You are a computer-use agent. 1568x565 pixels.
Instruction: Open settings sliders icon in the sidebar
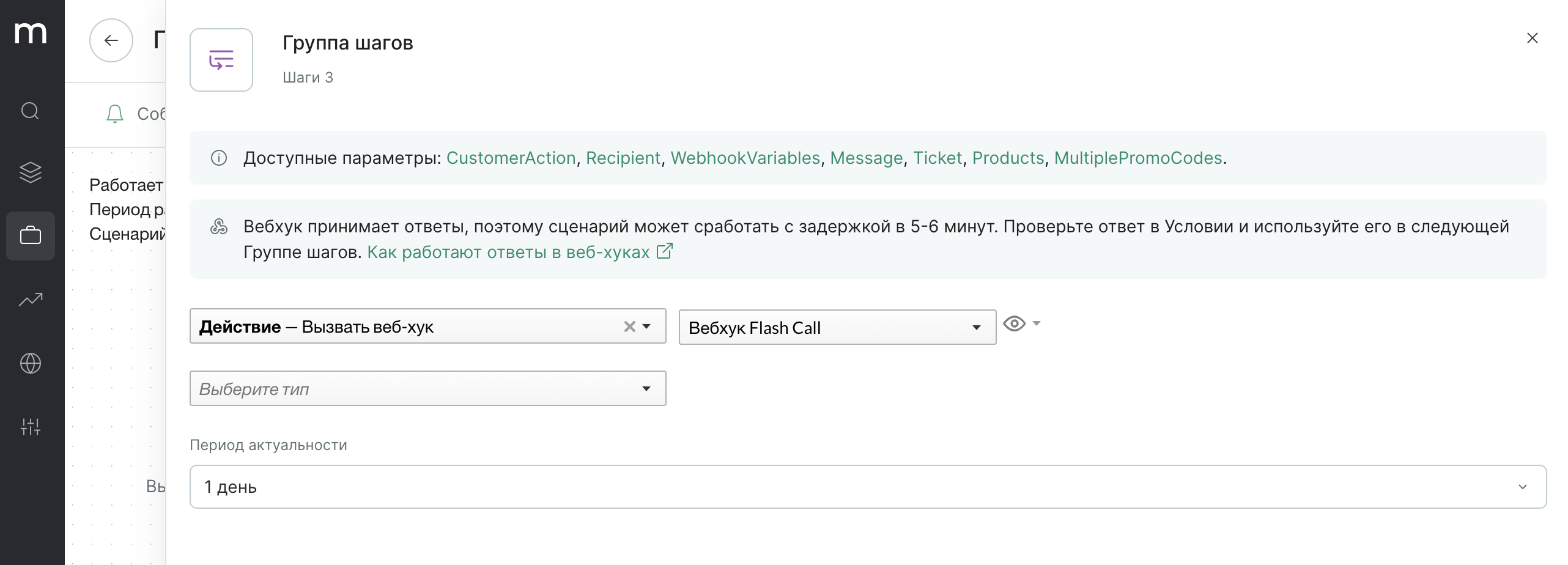(x=31, y=427)
